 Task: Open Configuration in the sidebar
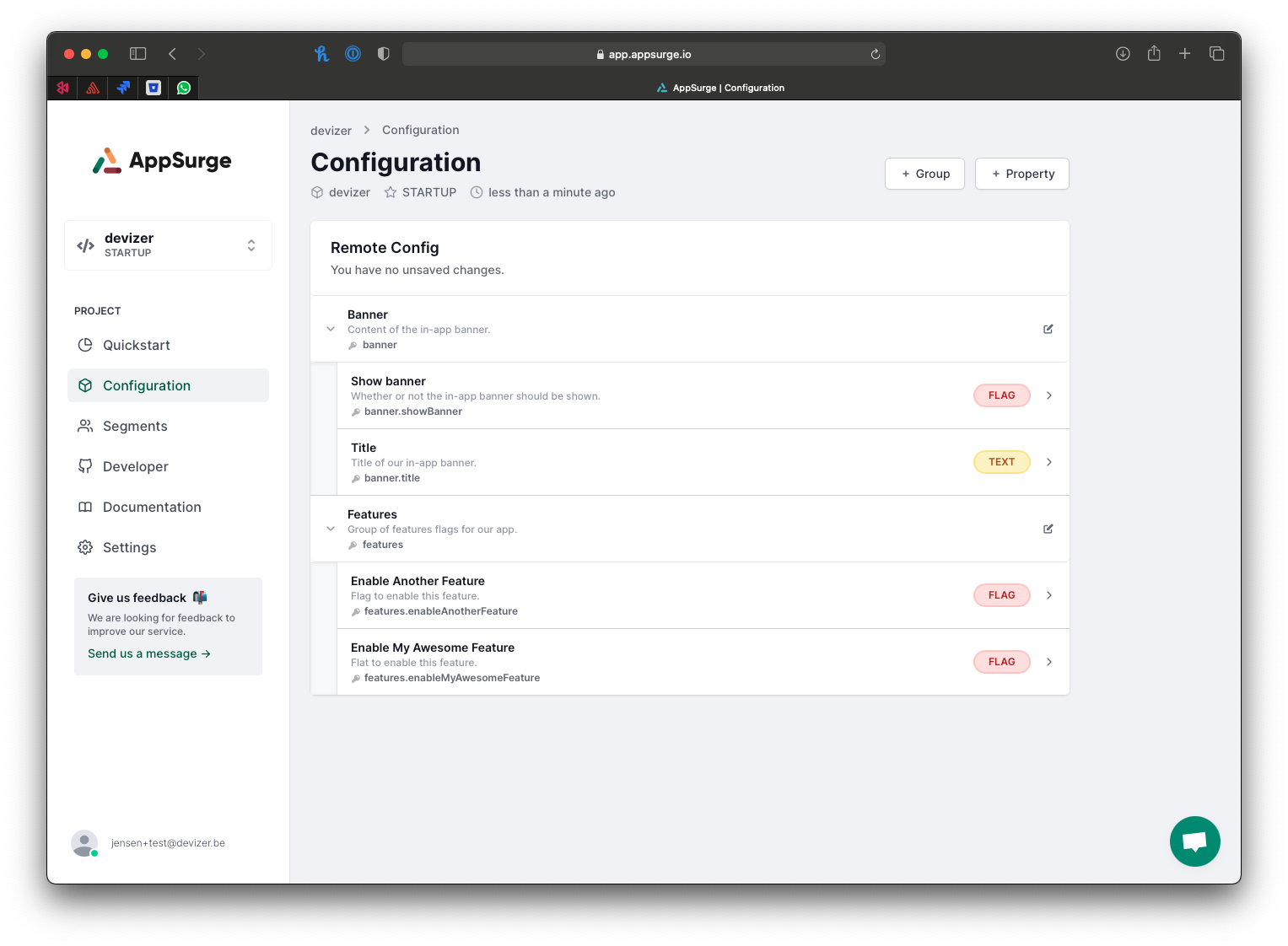(x=168, y=385)
